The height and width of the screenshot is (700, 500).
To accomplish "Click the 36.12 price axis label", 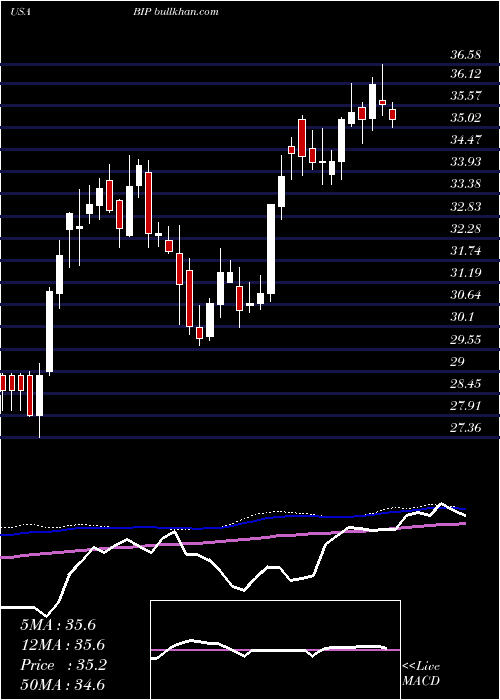I will tap(466, 74).
